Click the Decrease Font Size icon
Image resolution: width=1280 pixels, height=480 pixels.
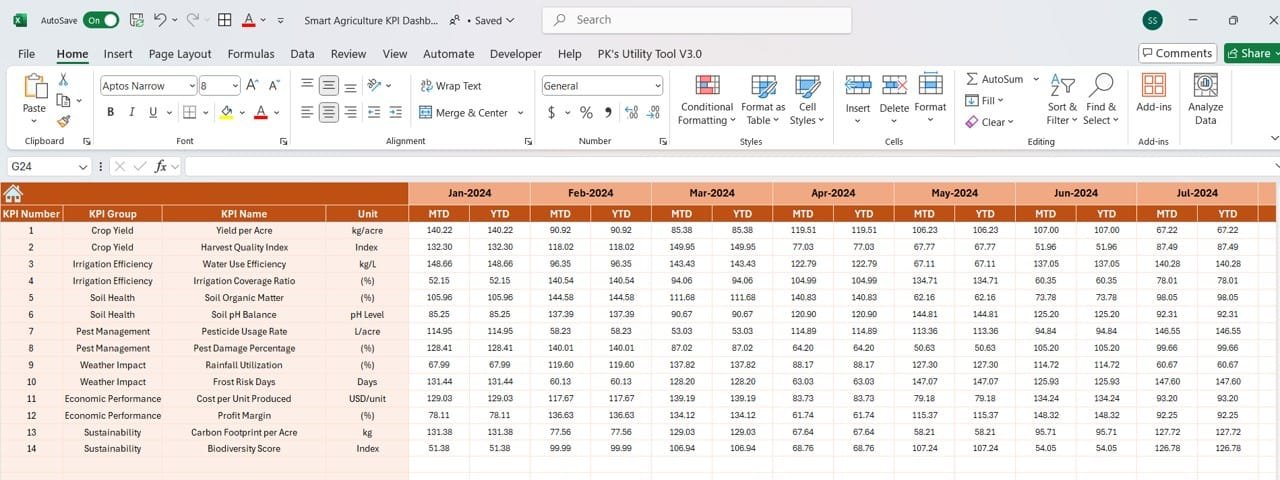coord(273,86)
